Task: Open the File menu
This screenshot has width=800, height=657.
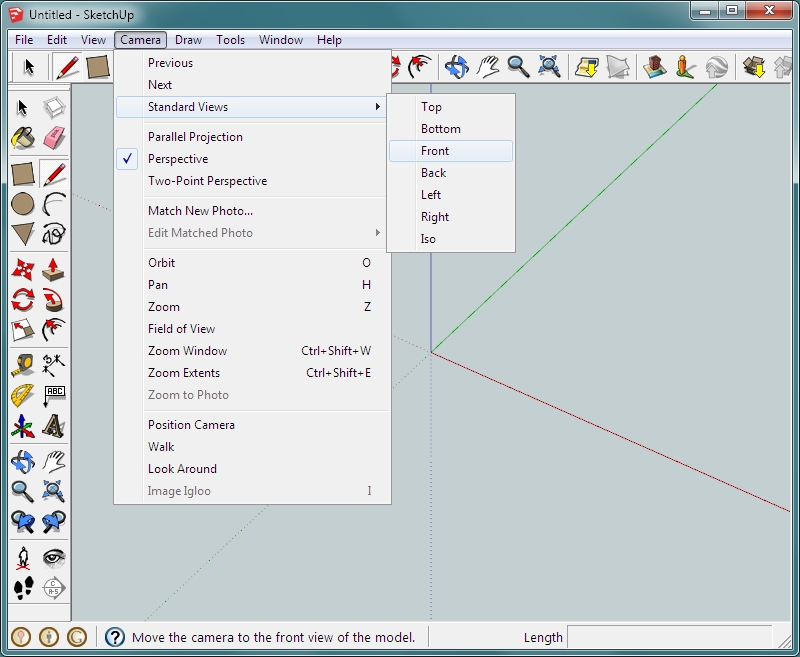Action: tap(24, 40)
